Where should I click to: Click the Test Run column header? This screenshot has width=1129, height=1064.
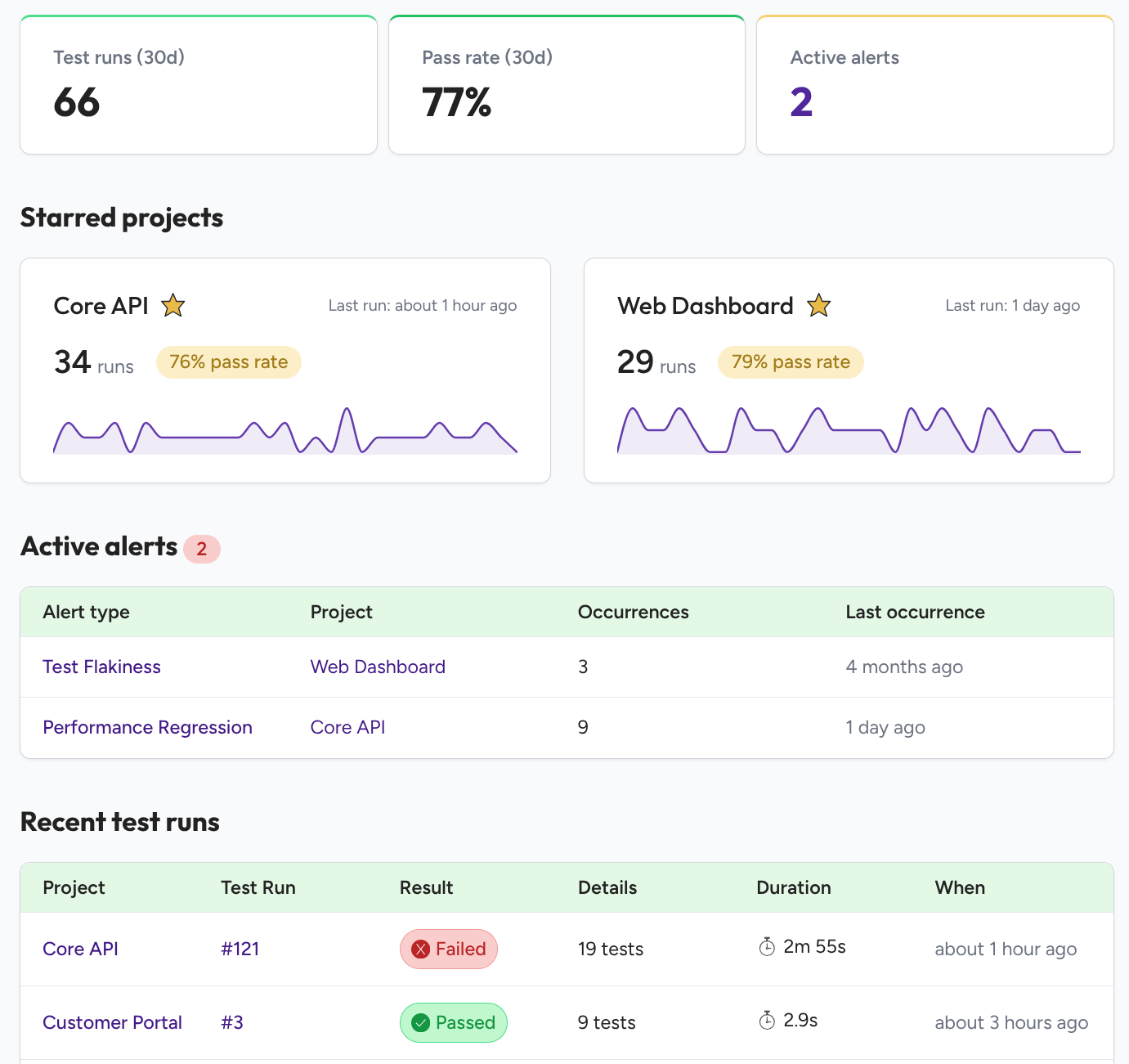[258, 887]
